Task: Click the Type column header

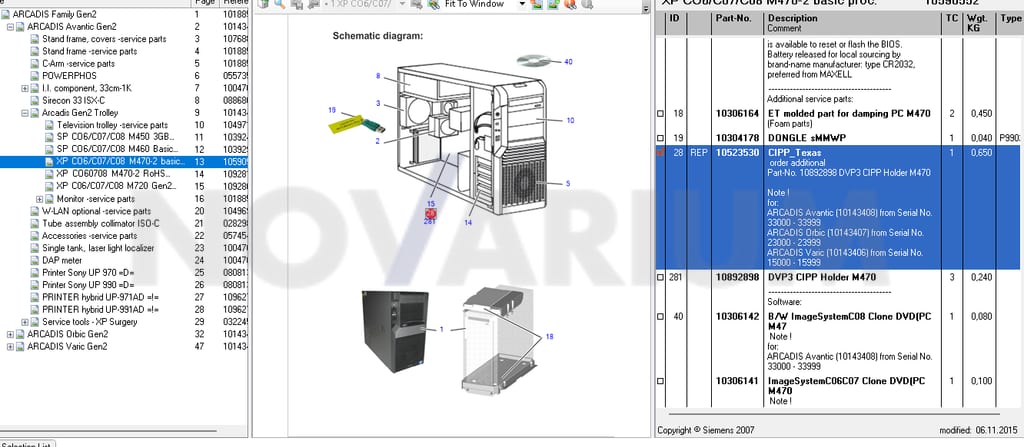Action: coord(1010,24)
